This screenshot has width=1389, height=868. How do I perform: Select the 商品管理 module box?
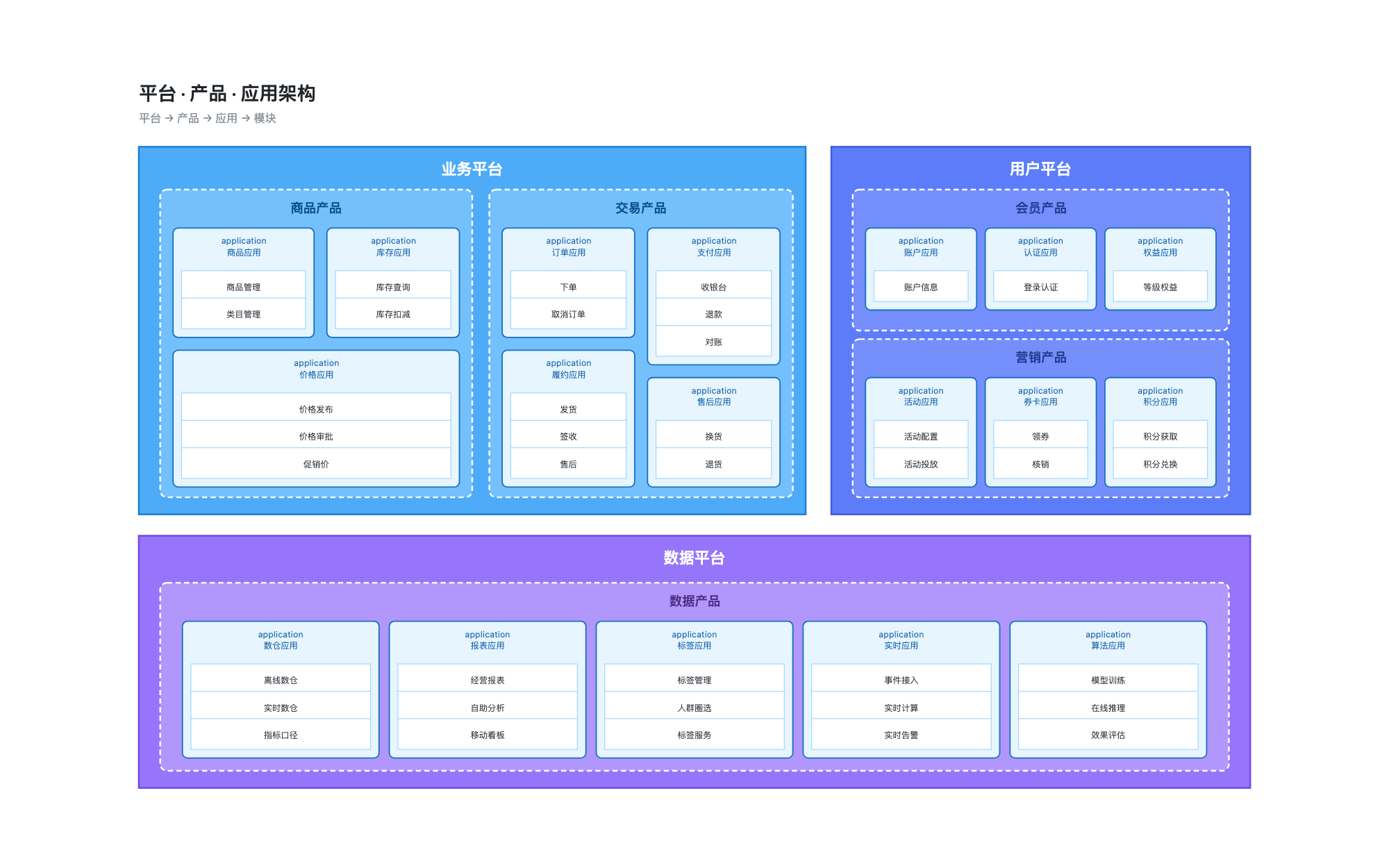244,285
